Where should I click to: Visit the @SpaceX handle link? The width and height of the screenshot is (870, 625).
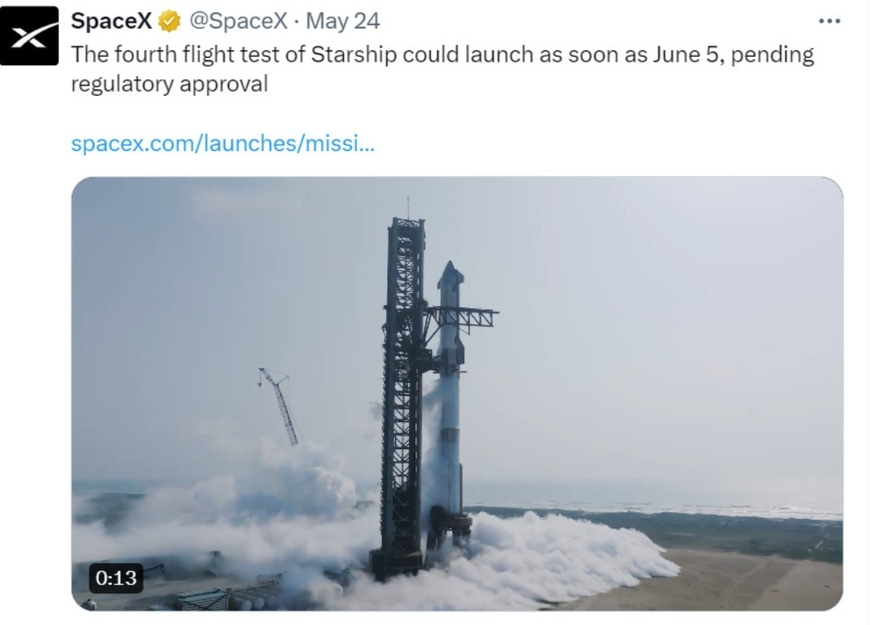239,21
